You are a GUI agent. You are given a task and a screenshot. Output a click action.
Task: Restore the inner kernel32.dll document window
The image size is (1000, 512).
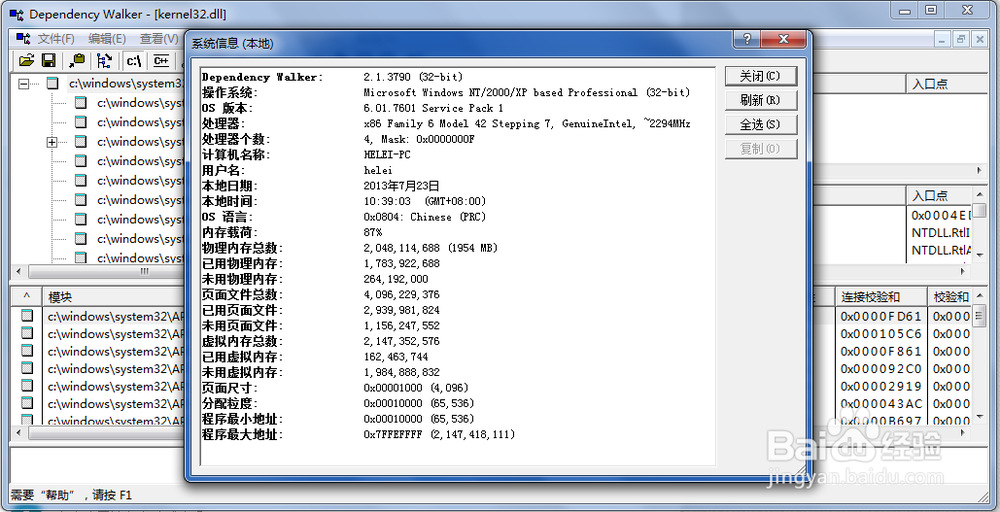click(962, 39)
